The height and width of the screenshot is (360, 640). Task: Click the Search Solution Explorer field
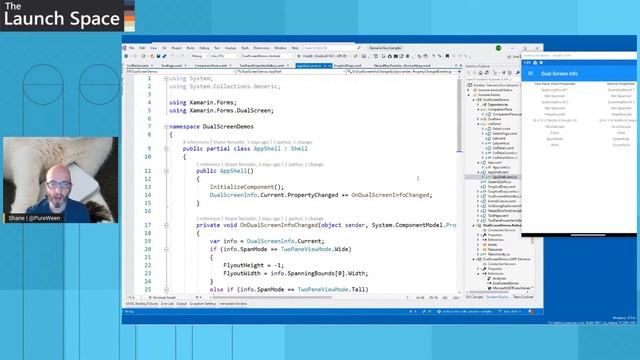492,80
